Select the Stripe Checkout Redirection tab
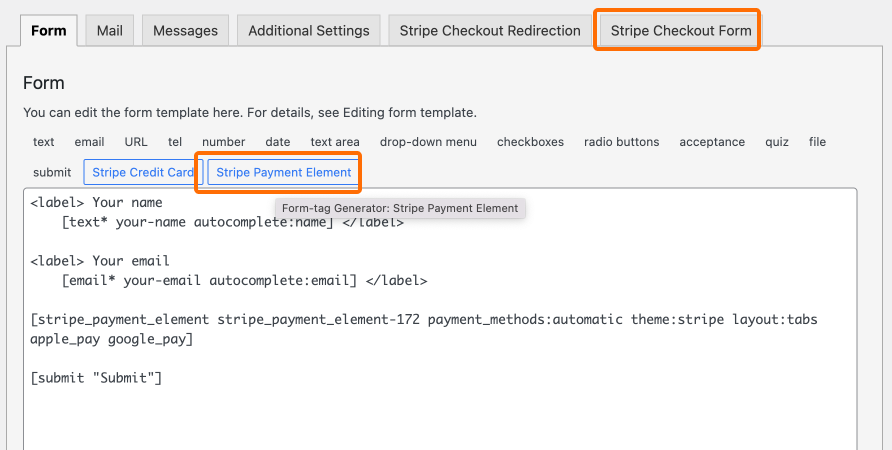 pyautogui.click(x=490, y=30)
